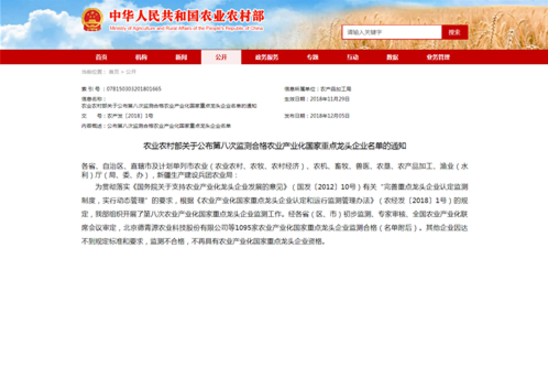The image size is (548, 366).
Task: Click the 信息所属单位 农产品加工局 field
Action: (x=318, y=89)
